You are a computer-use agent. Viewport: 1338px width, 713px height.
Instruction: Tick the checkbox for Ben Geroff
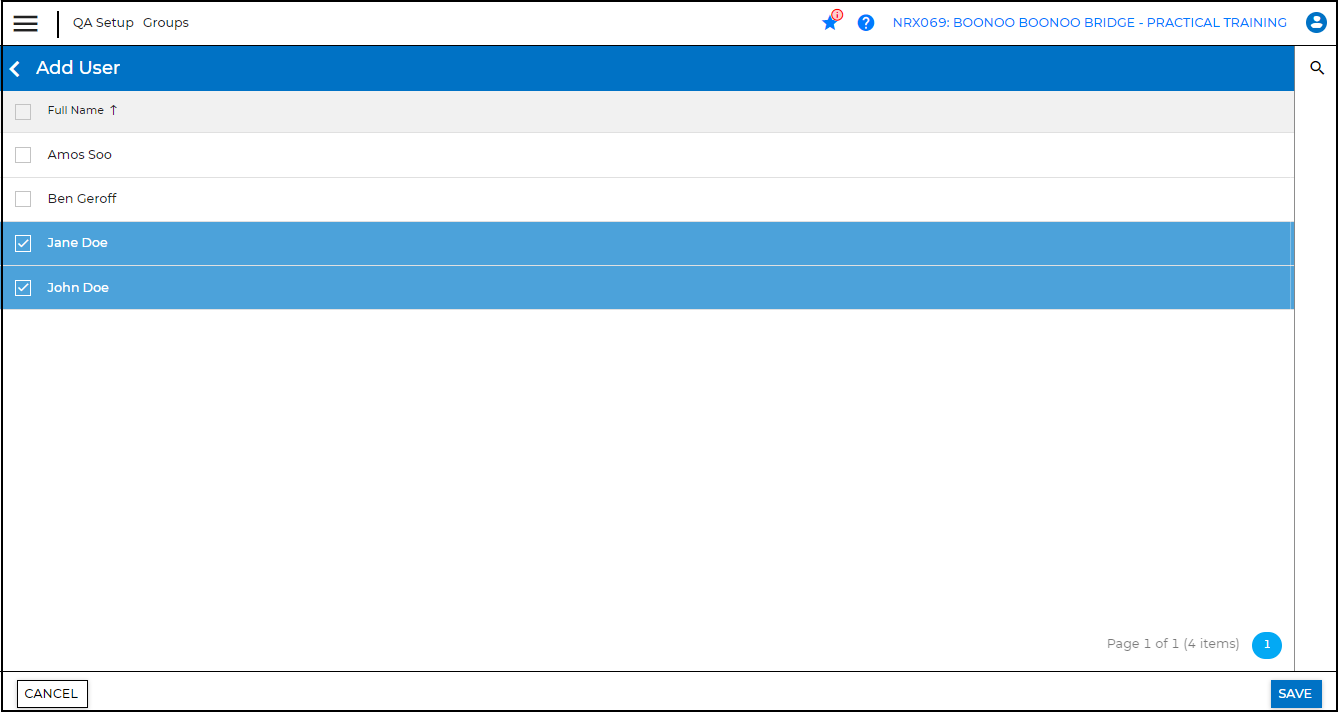[x=23, y=199]
